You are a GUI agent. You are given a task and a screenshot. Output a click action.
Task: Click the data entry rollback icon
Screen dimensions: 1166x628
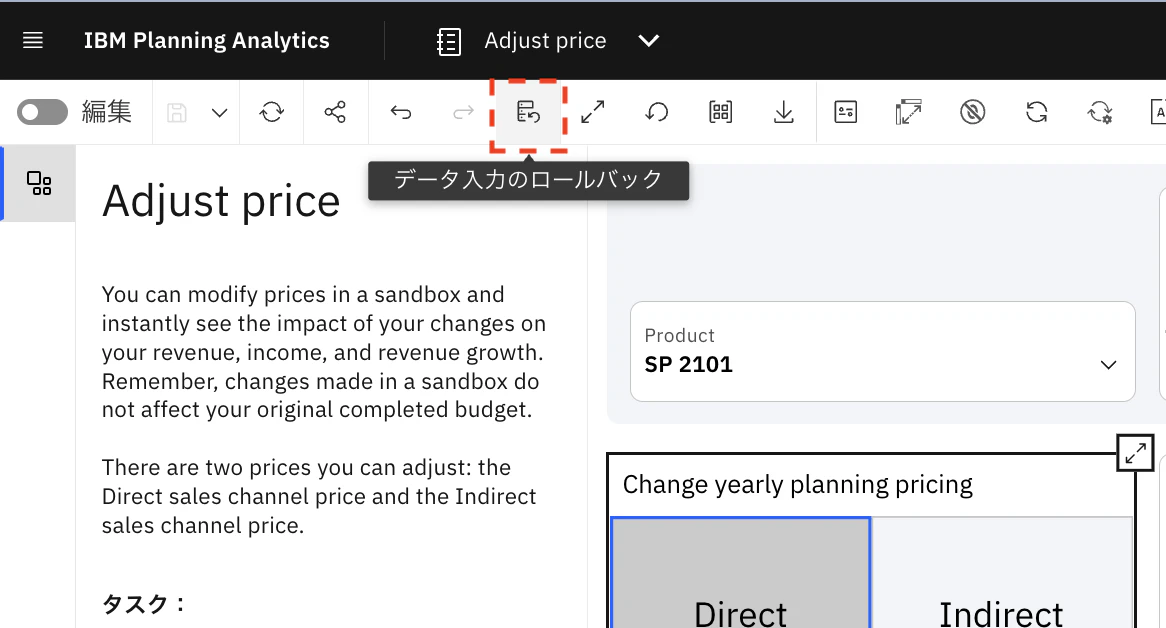coord(529,112)
